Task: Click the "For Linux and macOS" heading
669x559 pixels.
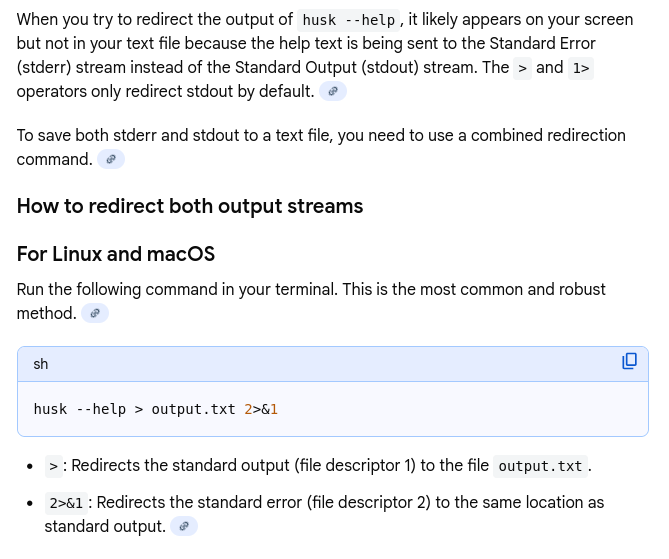Action: 116,254
